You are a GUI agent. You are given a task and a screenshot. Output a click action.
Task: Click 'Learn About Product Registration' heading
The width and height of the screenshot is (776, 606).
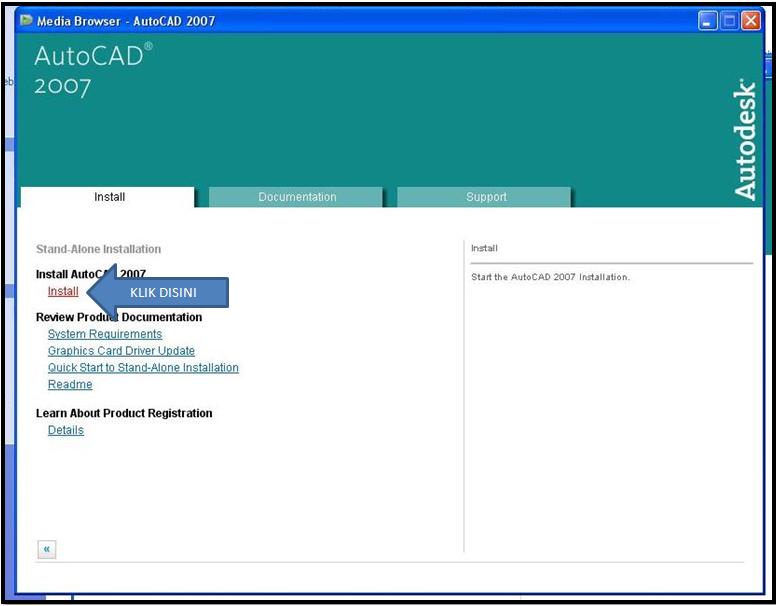[x=124, y=413]
